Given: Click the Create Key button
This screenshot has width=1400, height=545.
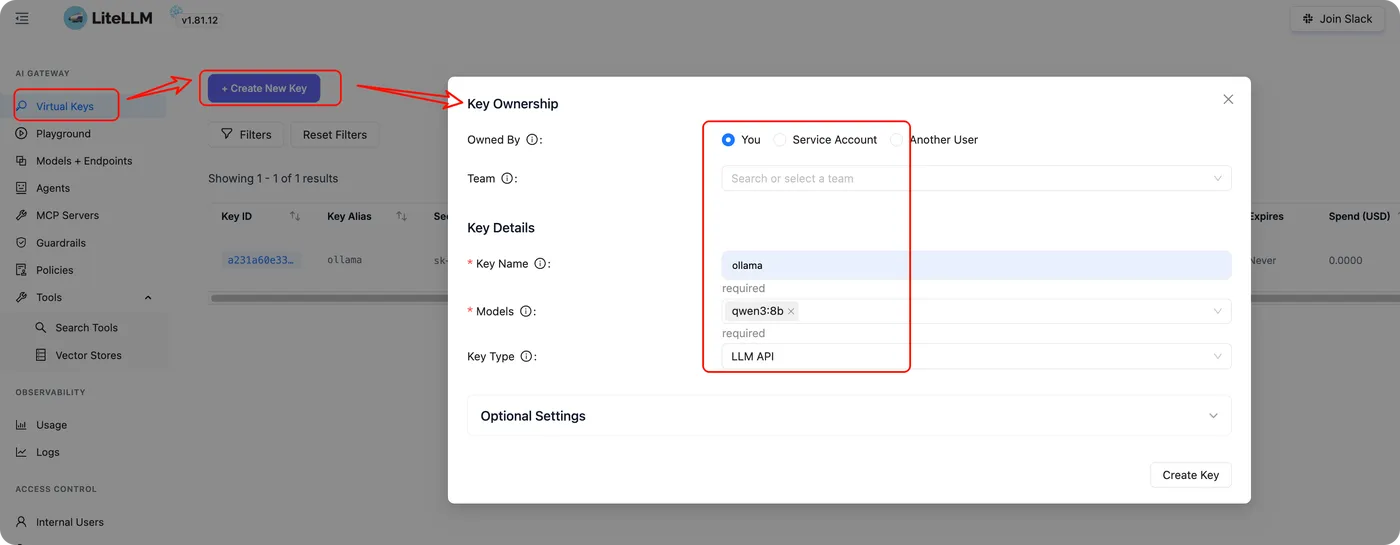Looking at the screenshot, I should [x=1190, y=475].
